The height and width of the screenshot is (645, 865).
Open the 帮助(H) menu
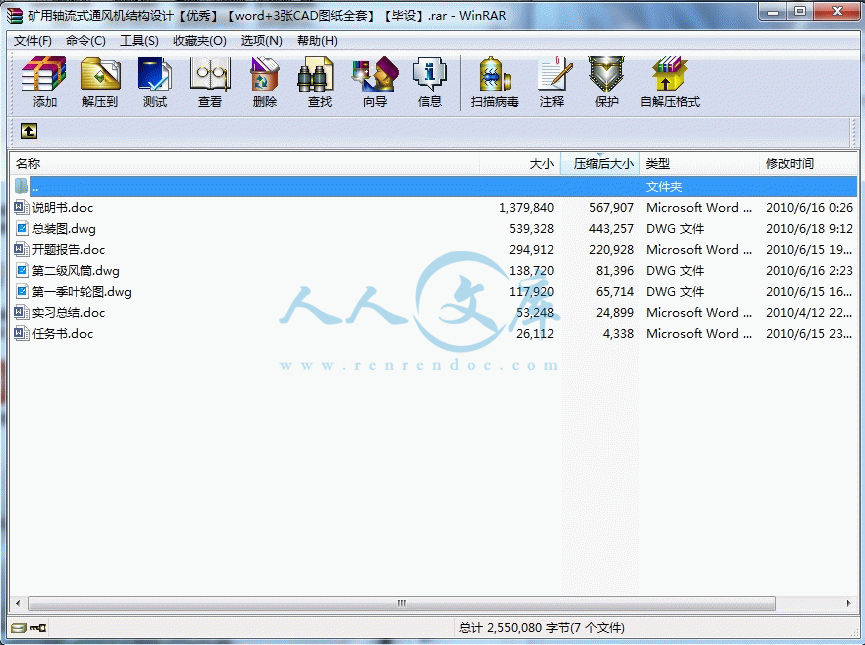tap(317, 41)
